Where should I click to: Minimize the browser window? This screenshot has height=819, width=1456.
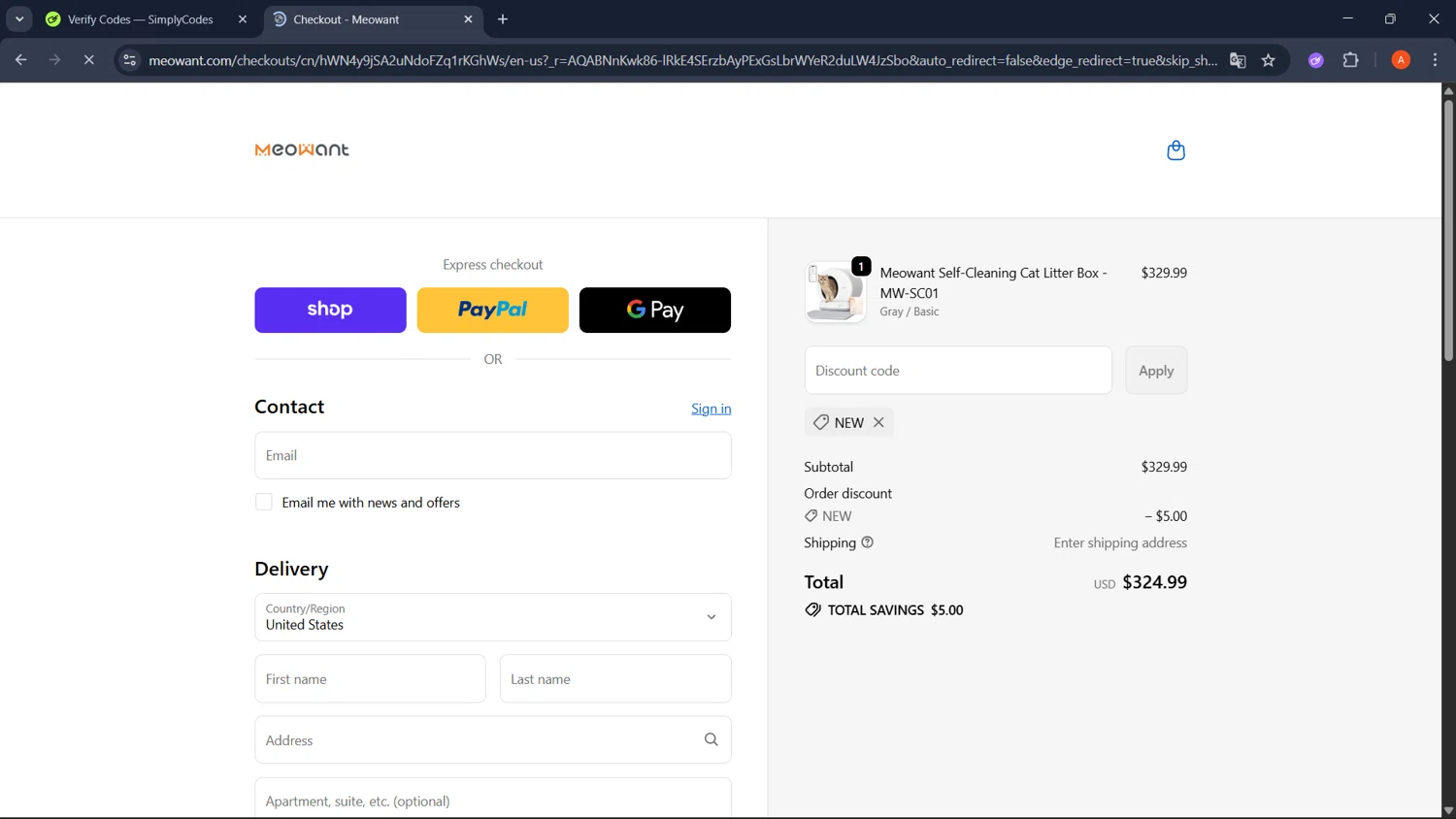pyautogui.click(x=1347, y=19)
